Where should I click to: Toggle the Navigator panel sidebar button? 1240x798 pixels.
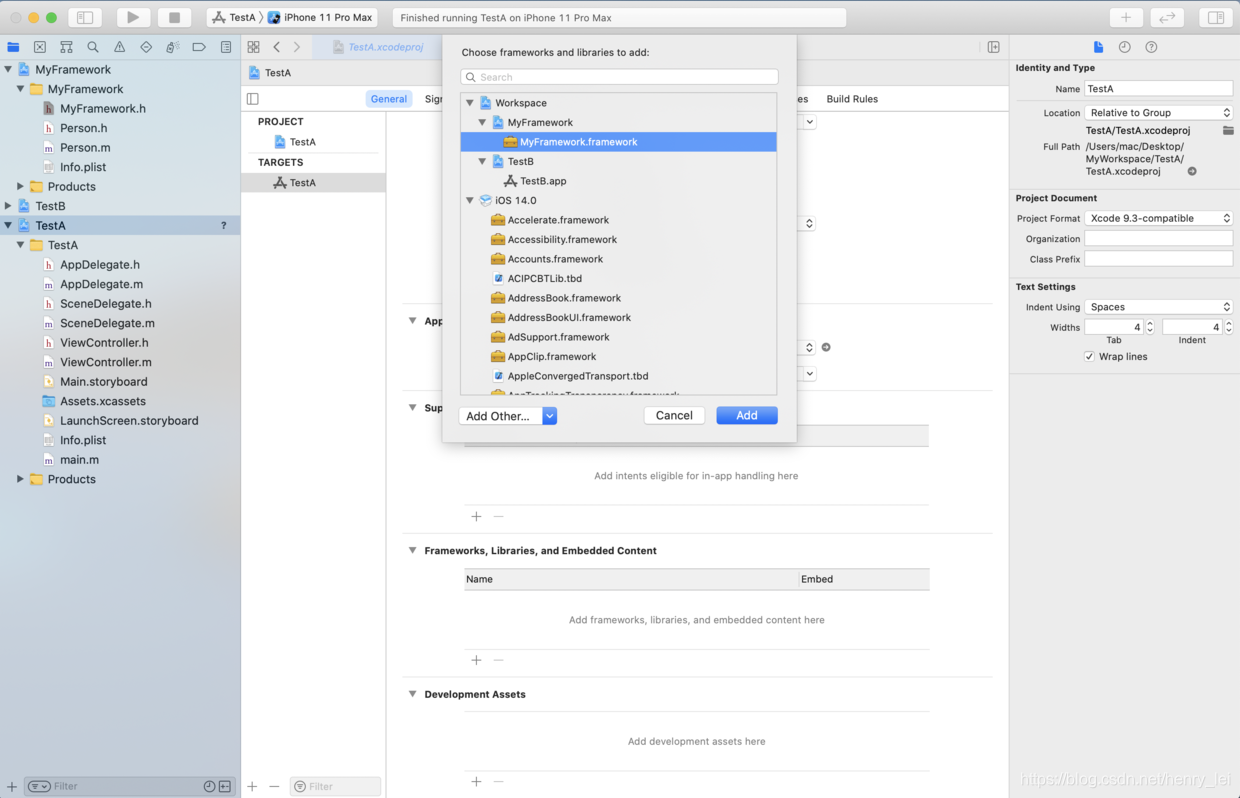(x=85, y=17)
